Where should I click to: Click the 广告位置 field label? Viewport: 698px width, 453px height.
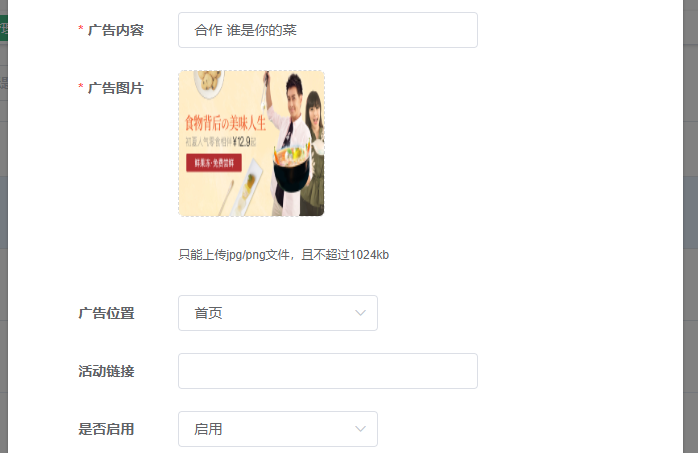pos(106,313)
